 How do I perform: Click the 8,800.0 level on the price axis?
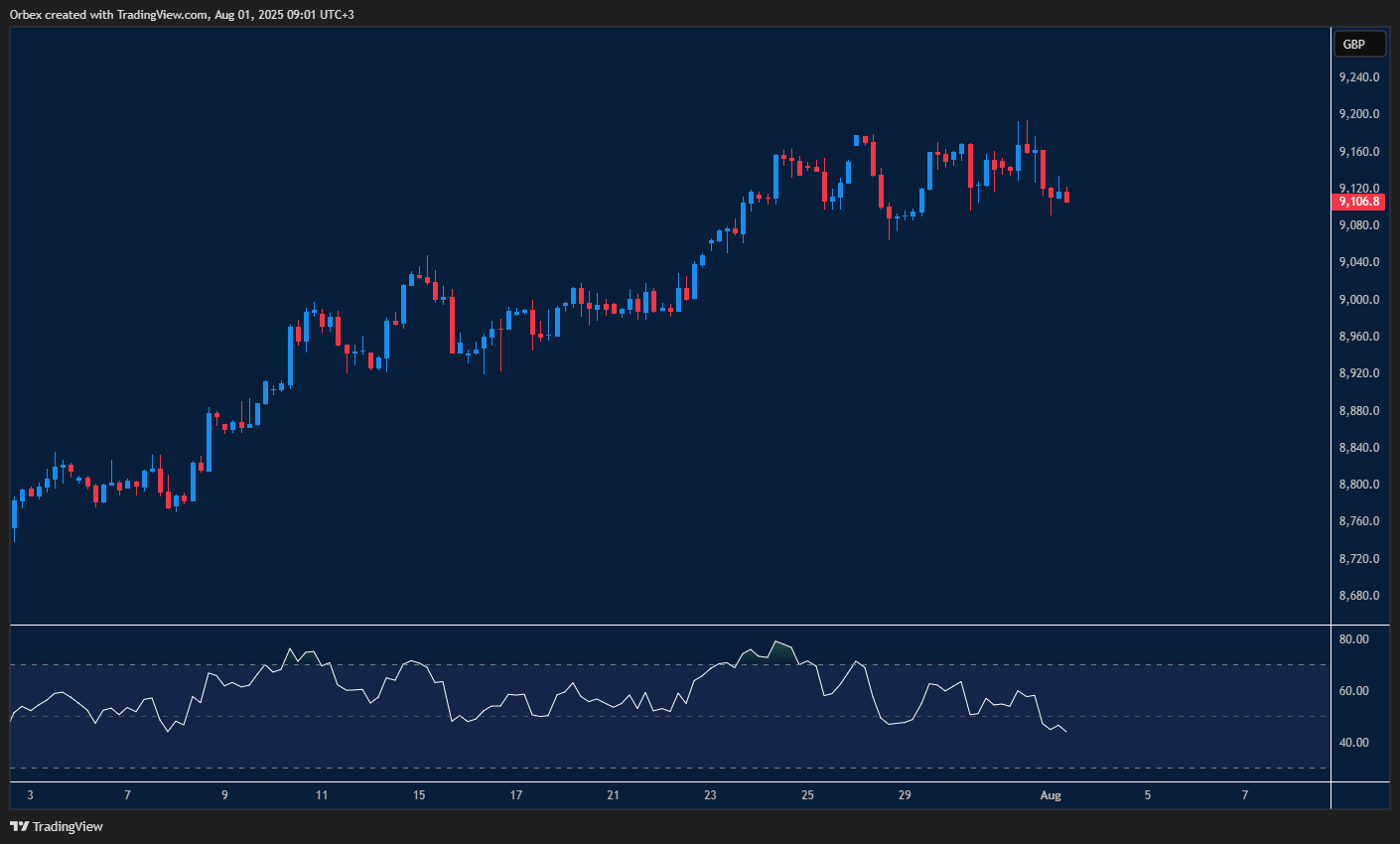click(x=1358, y=485)
